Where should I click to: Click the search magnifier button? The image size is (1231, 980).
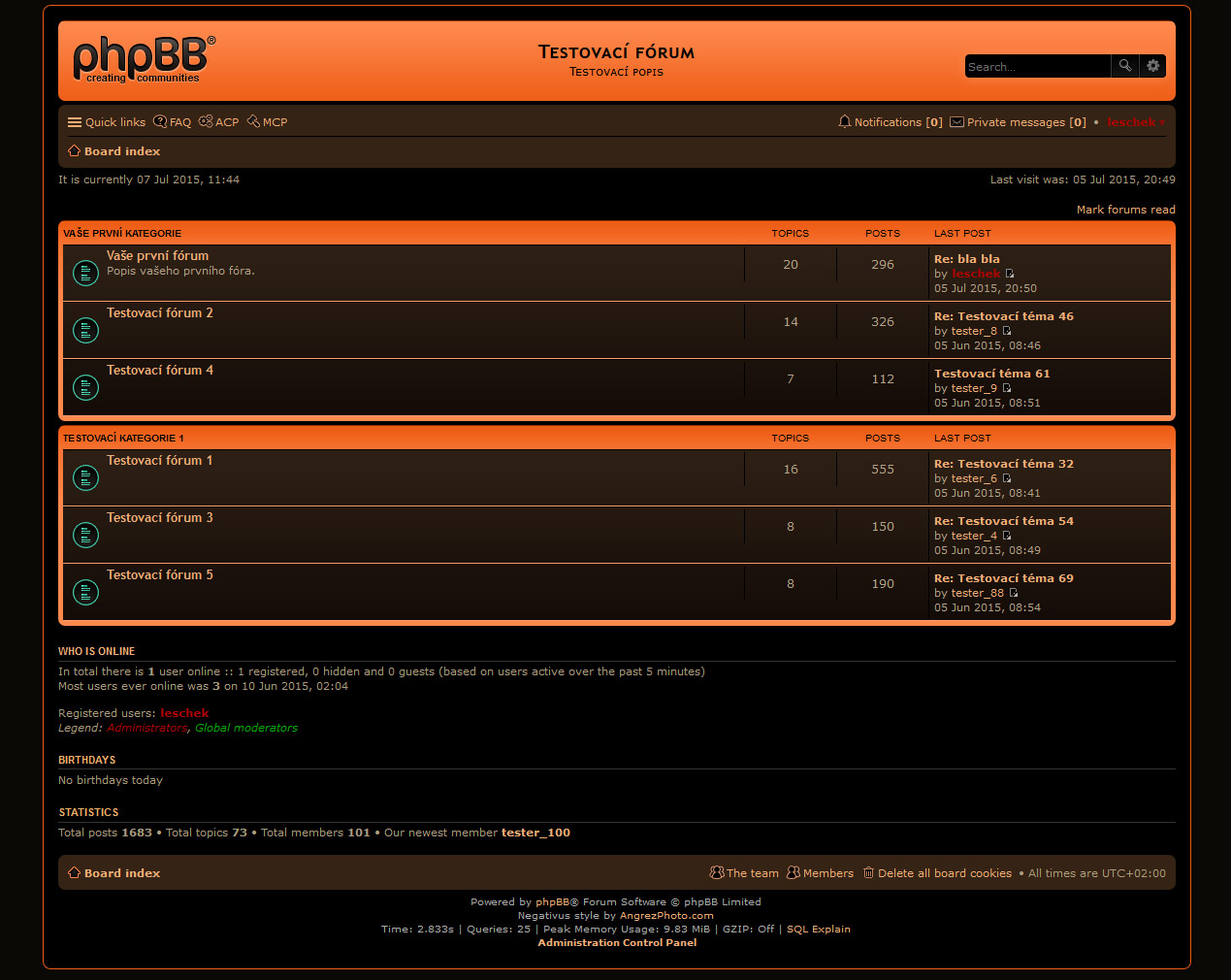click(x=1124, y=66)
